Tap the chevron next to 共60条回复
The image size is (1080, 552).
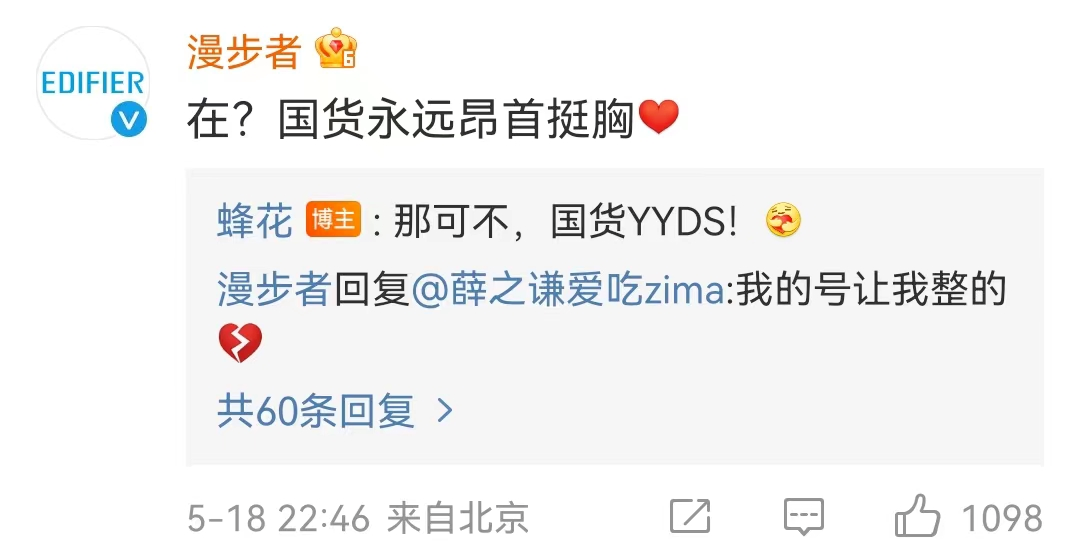[x=446, y=411]
